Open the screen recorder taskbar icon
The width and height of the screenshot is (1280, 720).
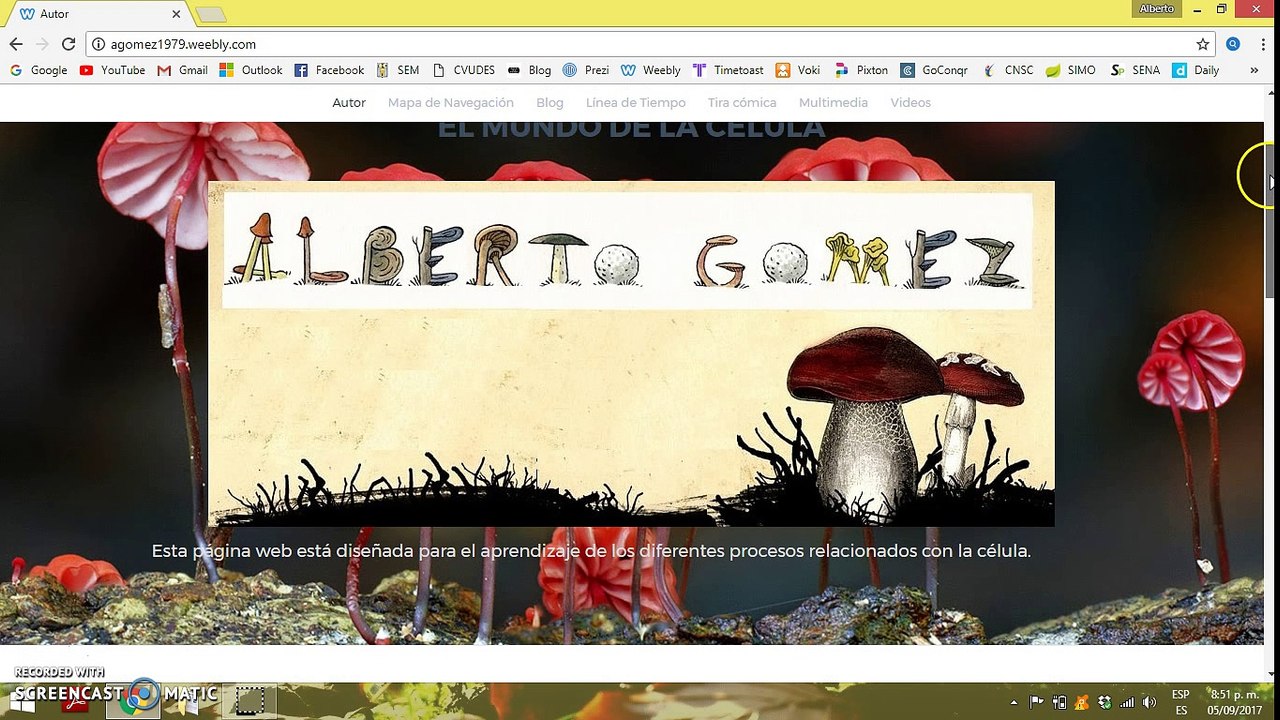[248, 701]
